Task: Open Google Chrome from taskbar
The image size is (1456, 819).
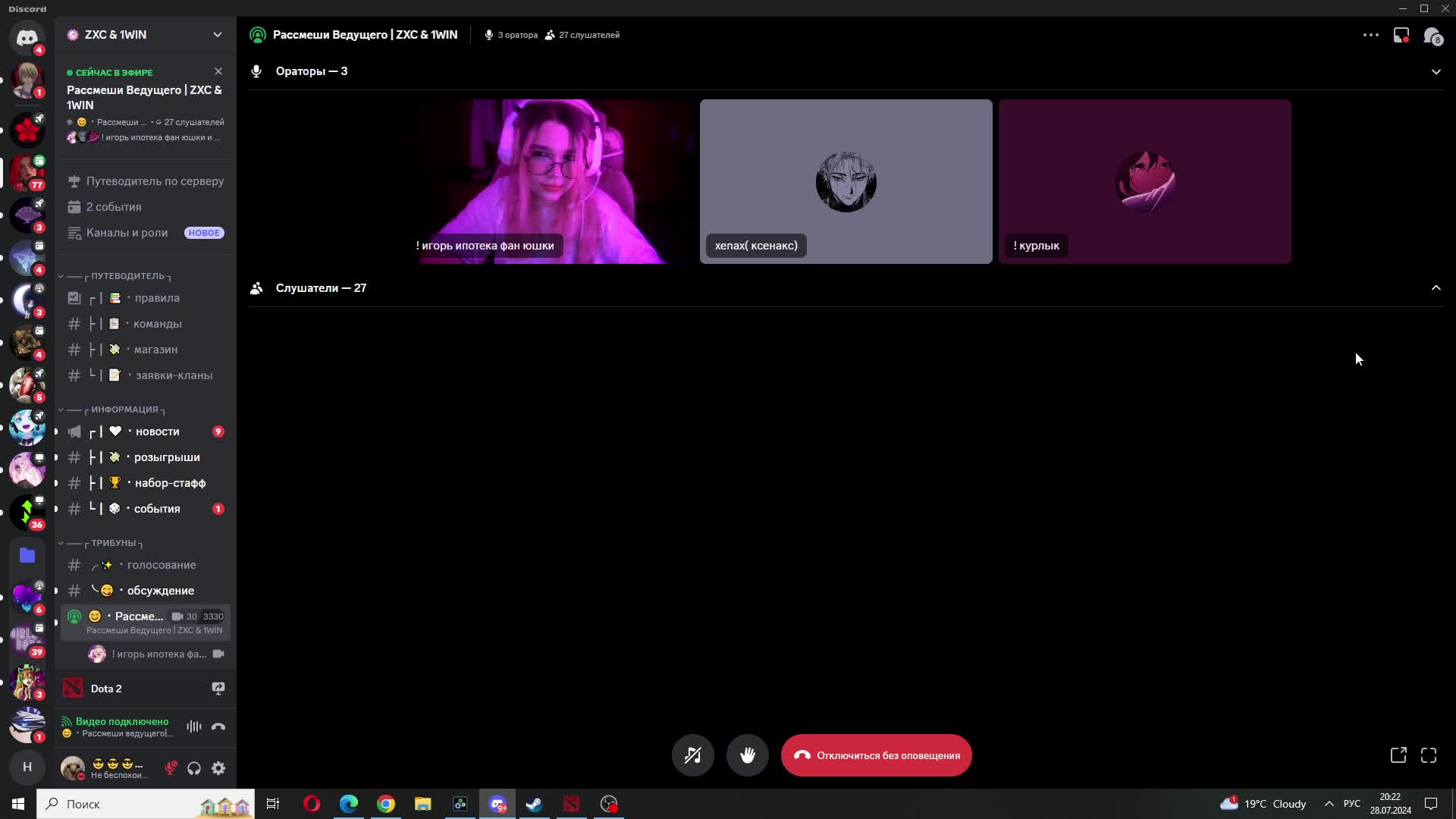Action: point(386,804)
